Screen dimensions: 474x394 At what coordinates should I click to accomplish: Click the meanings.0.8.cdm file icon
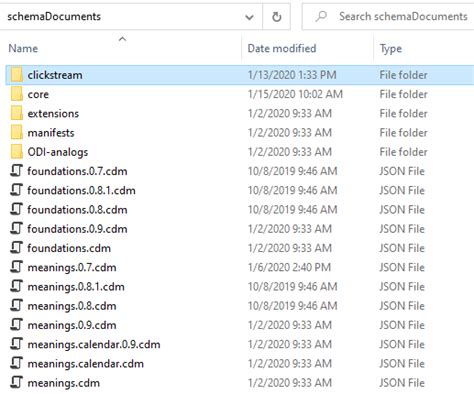(x=16, y=306)
